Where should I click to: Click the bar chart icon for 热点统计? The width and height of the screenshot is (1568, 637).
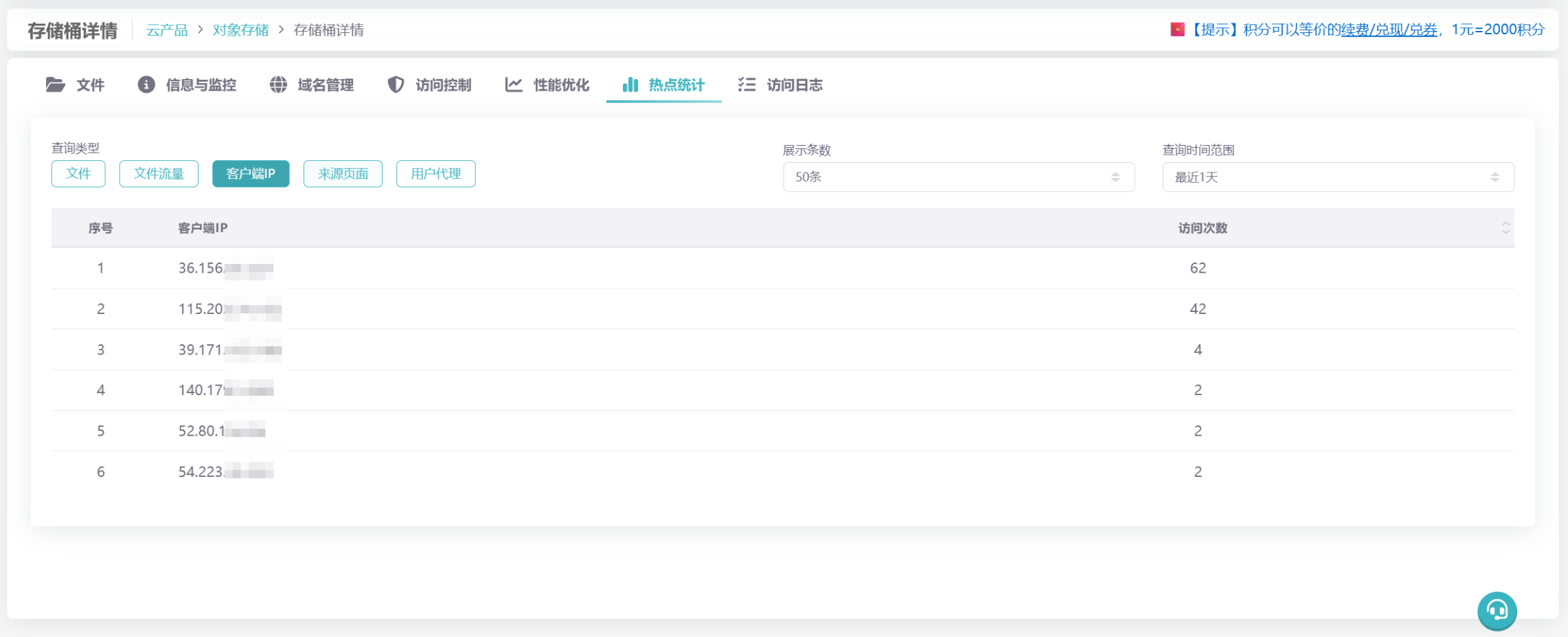coord(630,85)
